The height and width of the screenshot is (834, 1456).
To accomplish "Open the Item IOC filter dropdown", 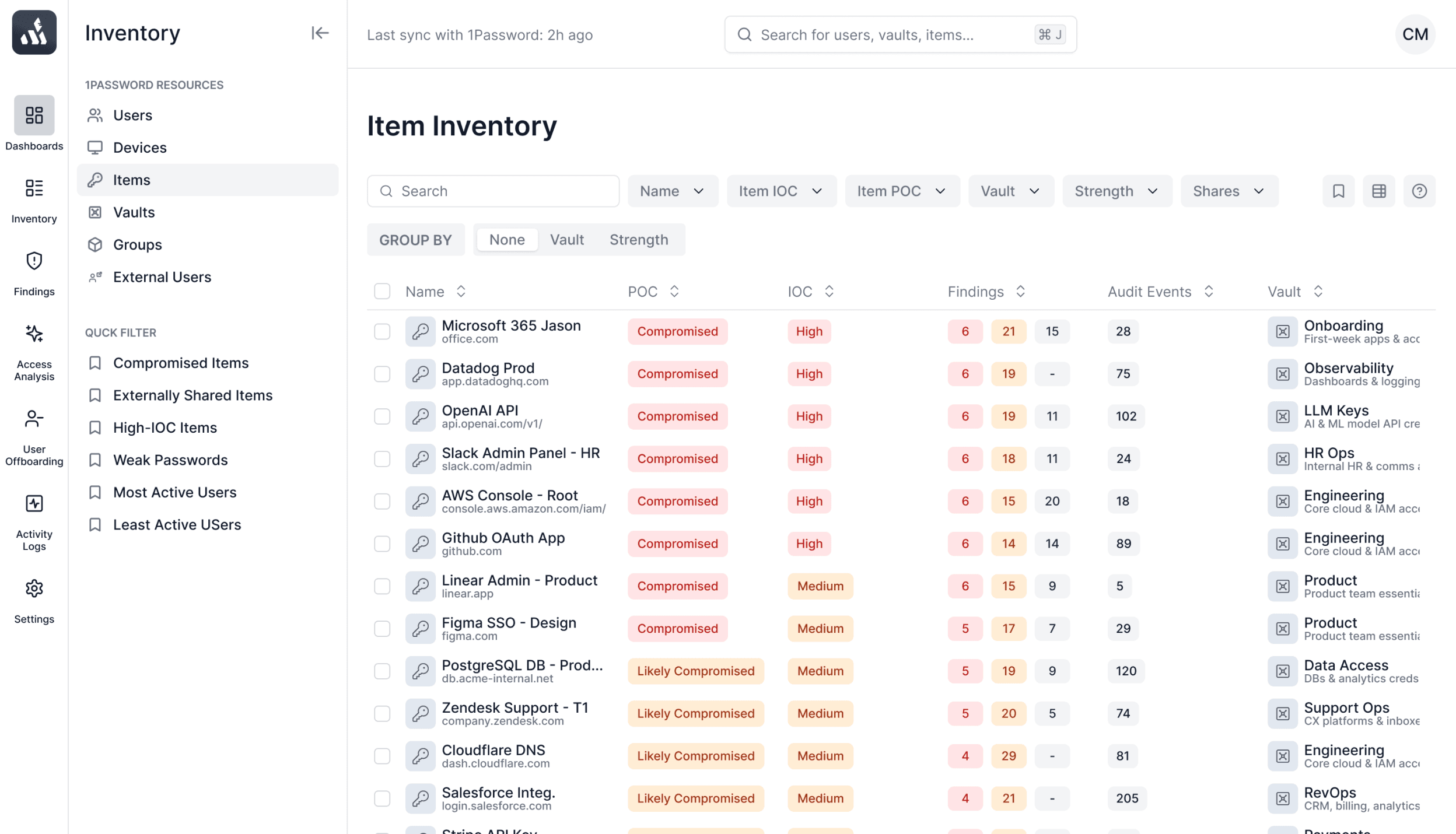I will point(781,191).
